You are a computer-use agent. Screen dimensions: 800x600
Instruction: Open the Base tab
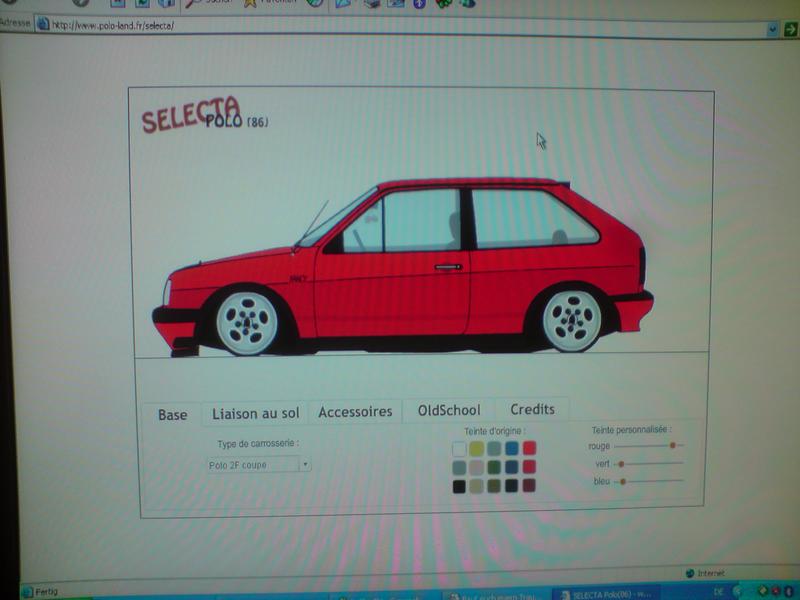[x=172, y=415]
